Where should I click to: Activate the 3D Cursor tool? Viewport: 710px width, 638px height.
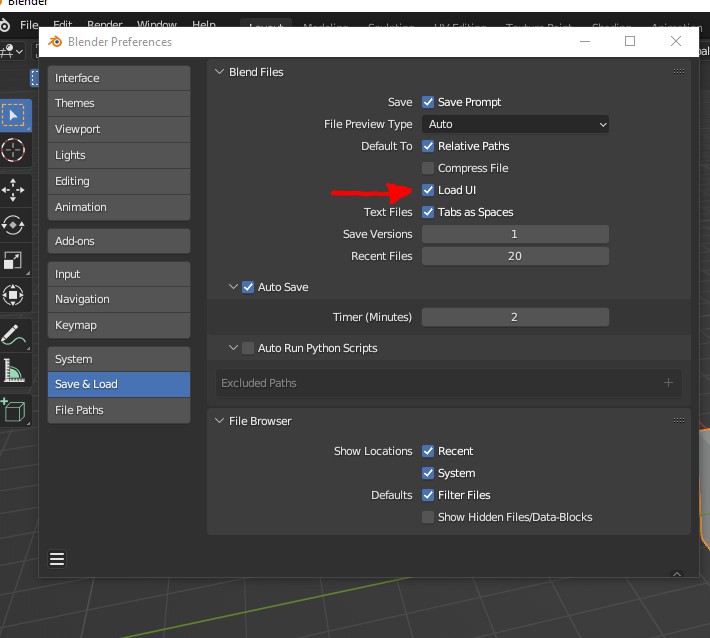[14, 151]
